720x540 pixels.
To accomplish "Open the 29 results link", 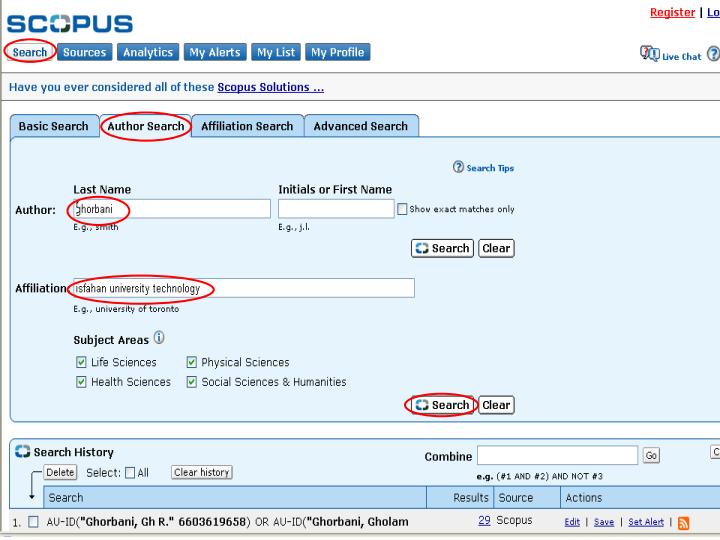I will click(484, 521).
